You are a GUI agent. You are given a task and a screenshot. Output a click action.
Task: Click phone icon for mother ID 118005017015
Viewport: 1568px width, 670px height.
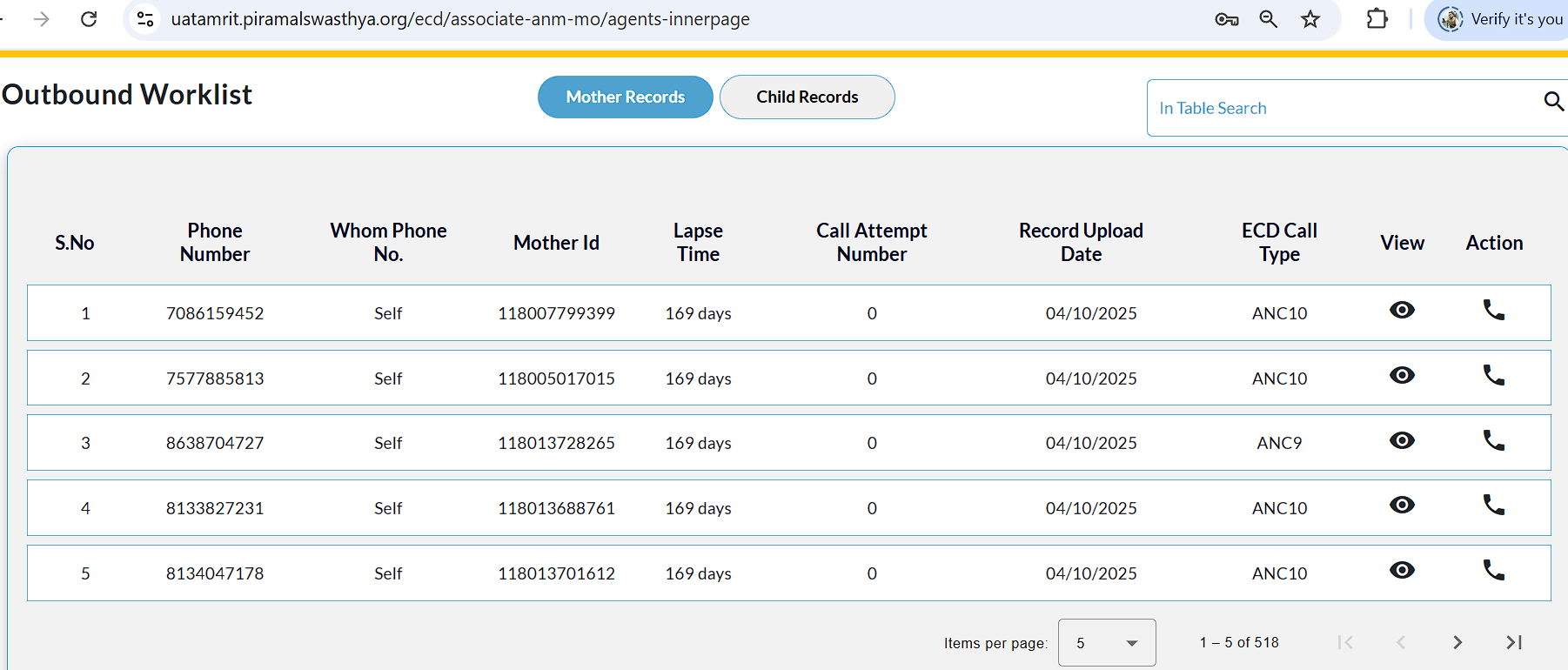click(x=1493, y=376)
